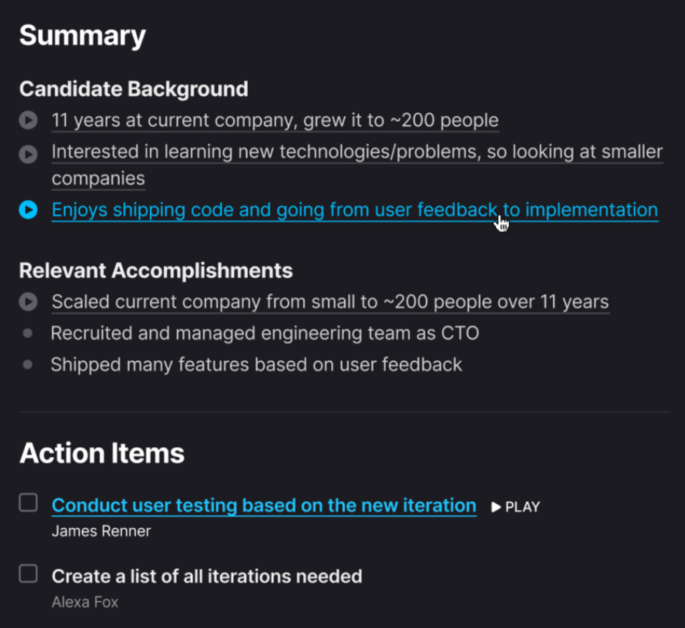
Task: Click play icon beside "Interested in learning new technologies"
Action: [x=28, y=153]
